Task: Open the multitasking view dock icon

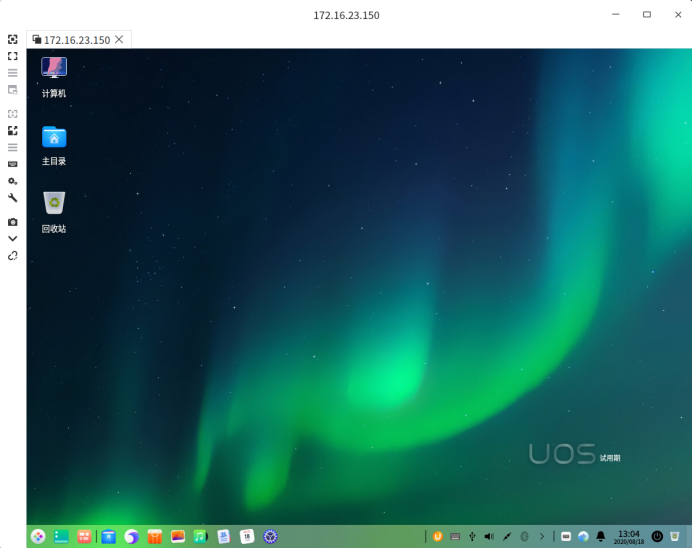Action: click(84, 537)
